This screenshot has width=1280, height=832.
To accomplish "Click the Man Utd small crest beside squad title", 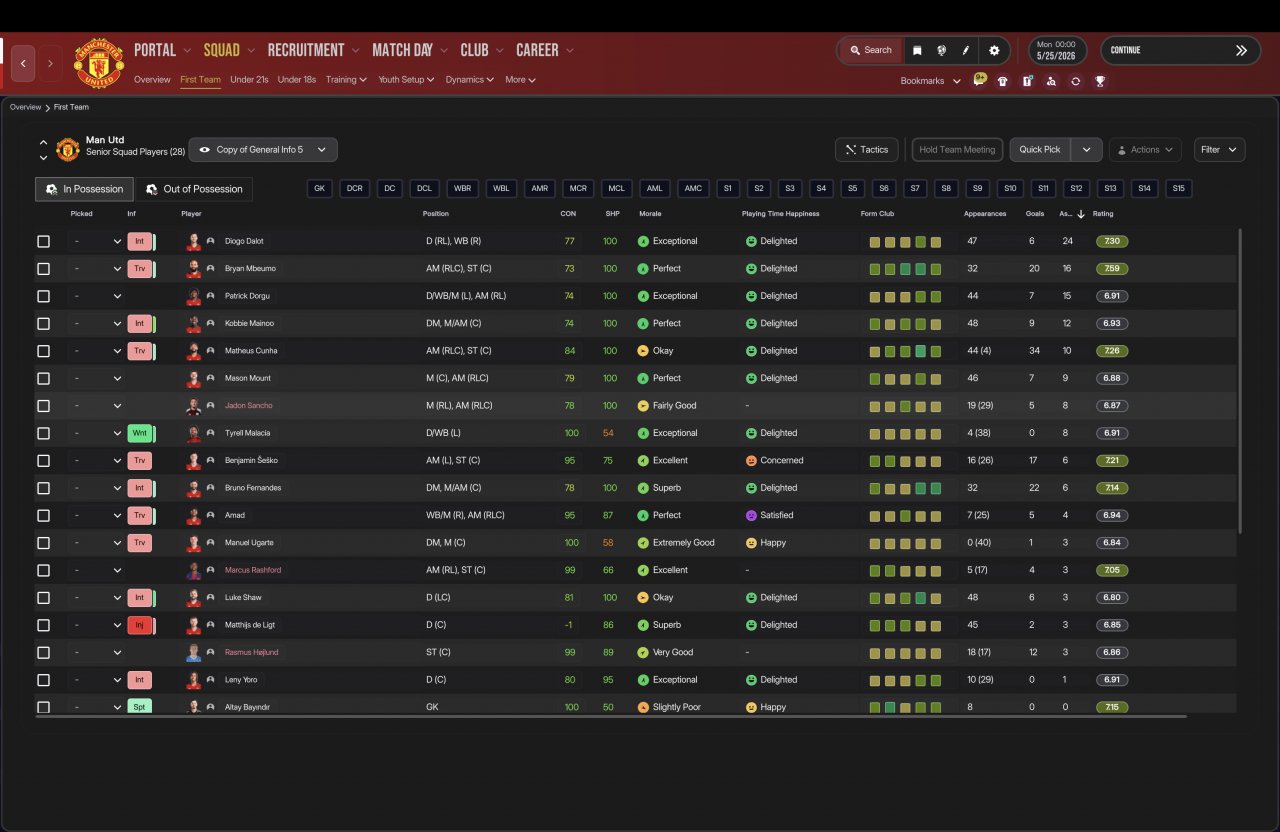I will click(68, 150).
